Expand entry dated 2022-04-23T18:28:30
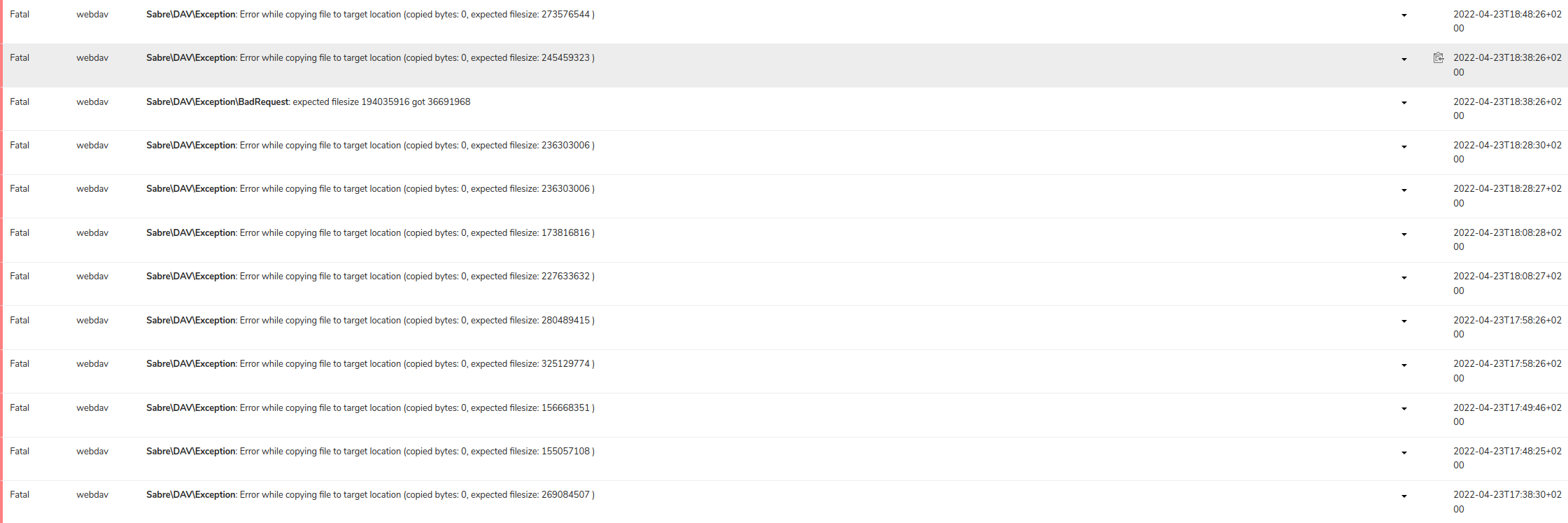1568x523 pixels. 1404,146
